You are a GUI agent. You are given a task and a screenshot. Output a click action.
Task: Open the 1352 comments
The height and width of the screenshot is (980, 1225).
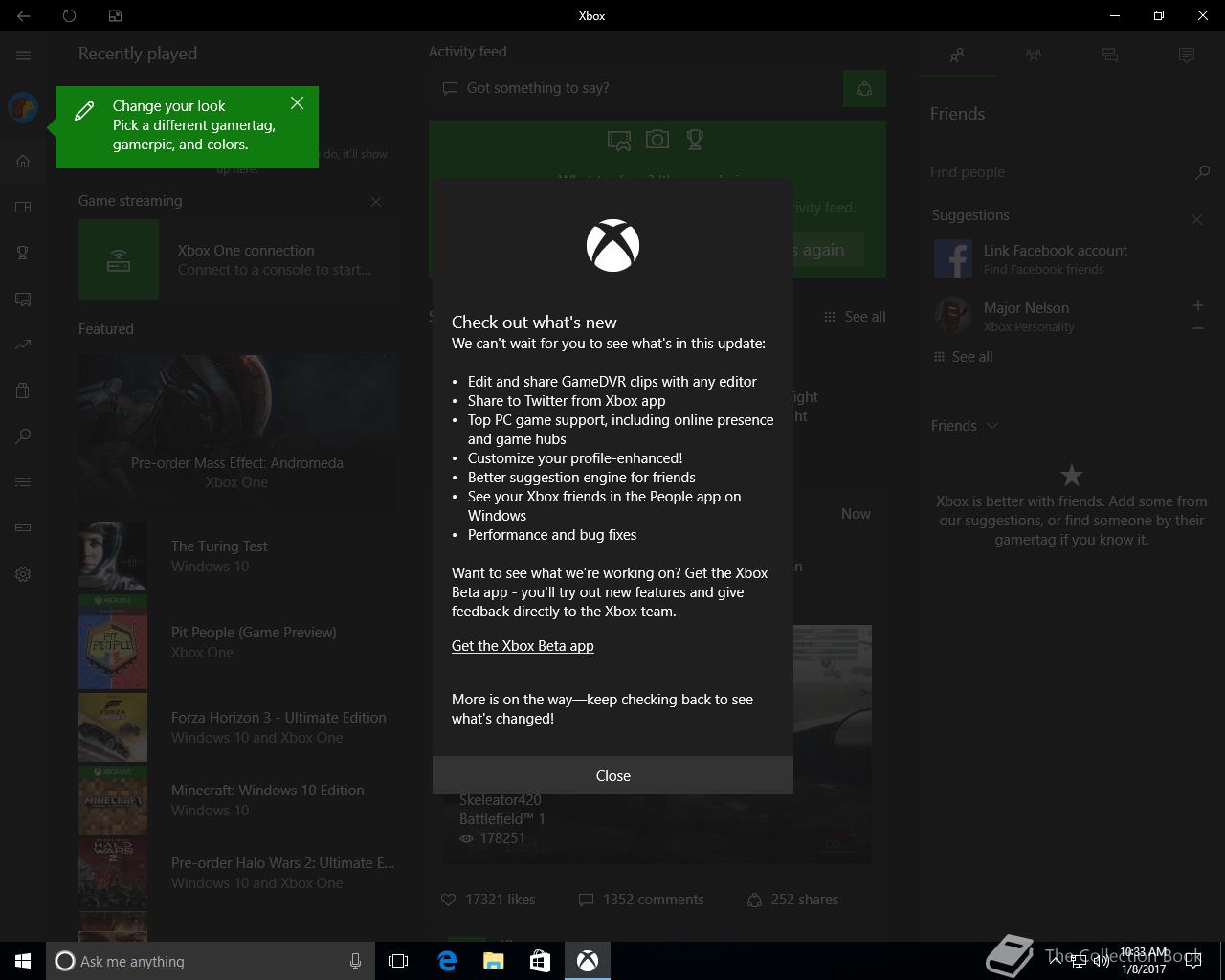tap(641, 900)
